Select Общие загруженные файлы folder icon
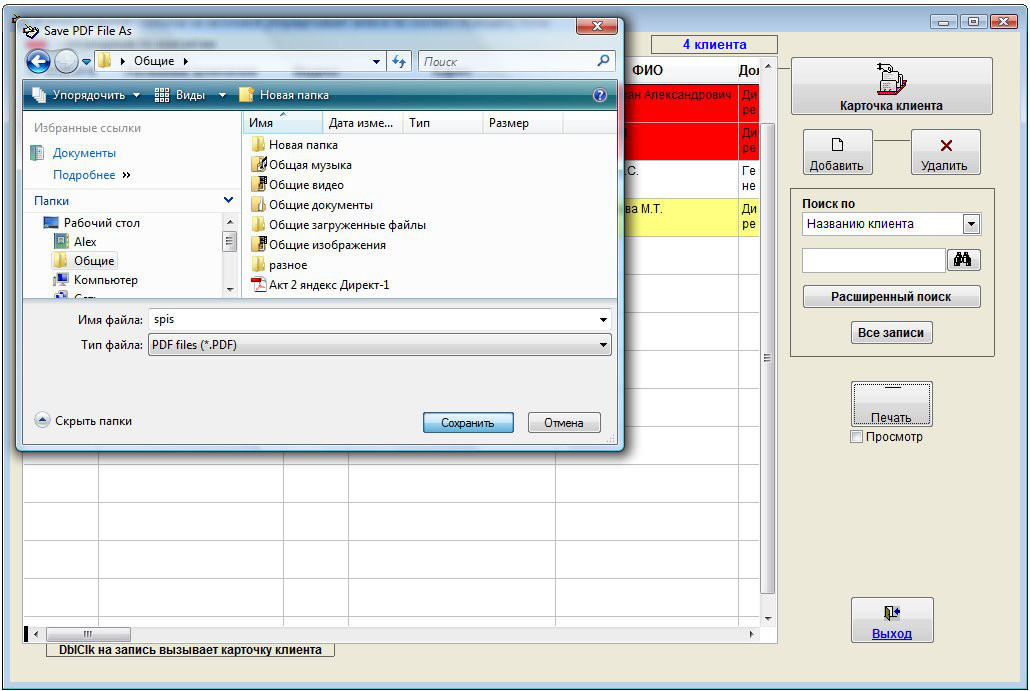Image resolution: width=1030 pixels, height=691 pixels. click(259, 225)
